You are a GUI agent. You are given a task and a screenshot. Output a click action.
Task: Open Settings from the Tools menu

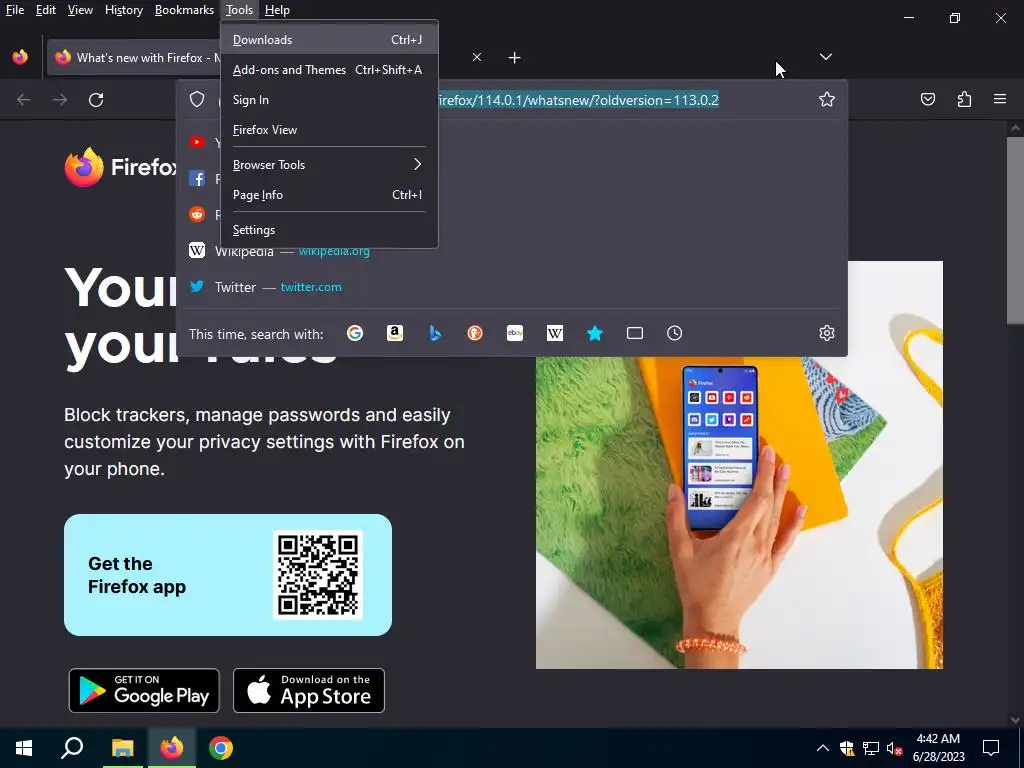click(328, 230)
